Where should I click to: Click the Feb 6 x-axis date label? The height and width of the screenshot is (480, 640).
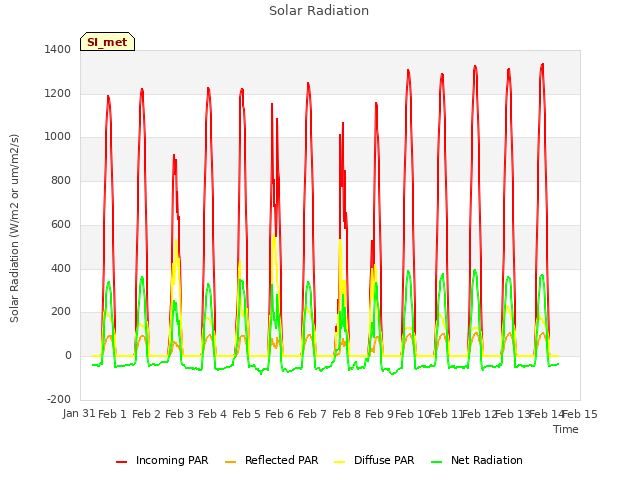click(x=279, y=414)
